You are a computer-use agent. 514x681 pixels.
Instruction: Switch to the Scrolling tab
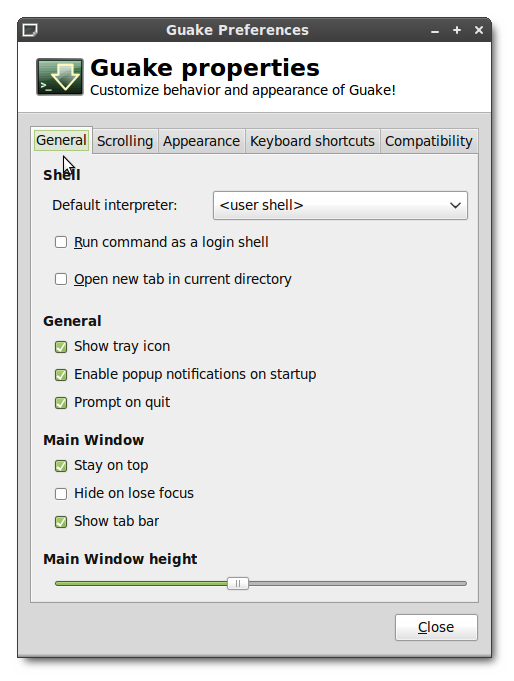coord(125,141)
